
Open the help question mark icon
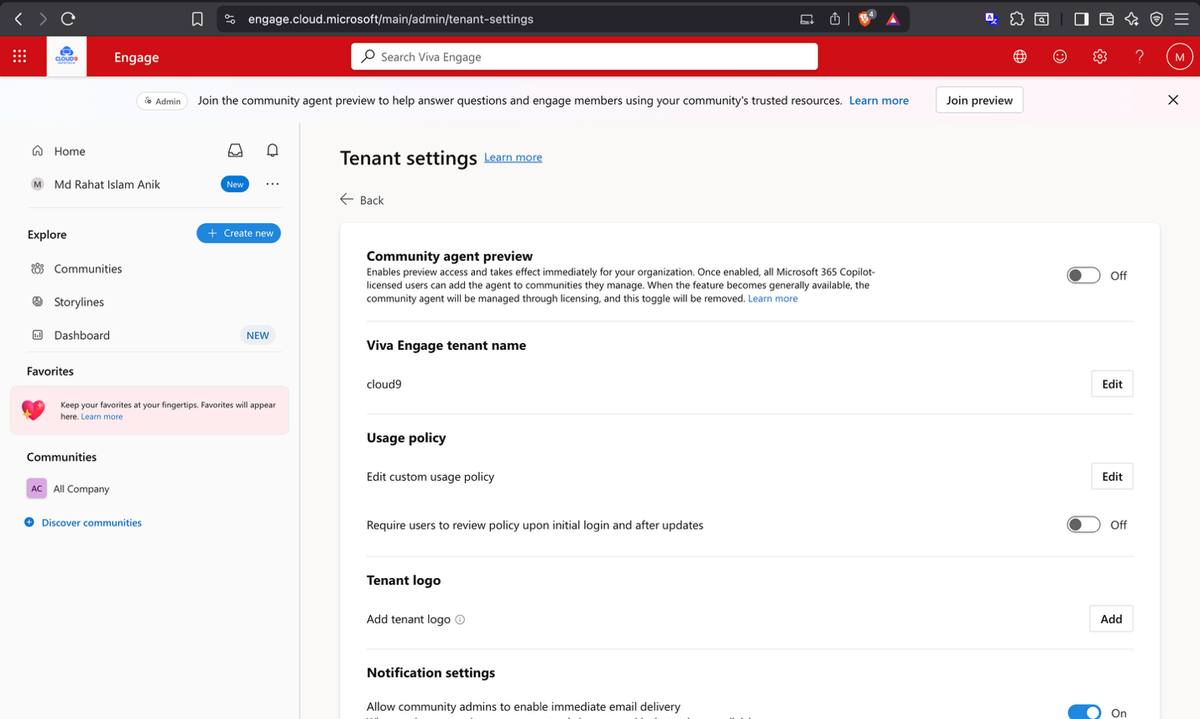[x=1140, y=57]
